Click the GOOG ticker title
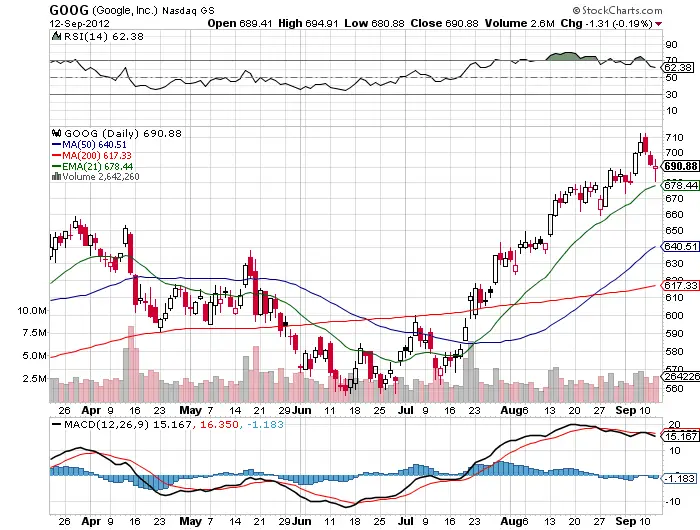The height and width of the screenshot is (530, 700). click(69, 10)
